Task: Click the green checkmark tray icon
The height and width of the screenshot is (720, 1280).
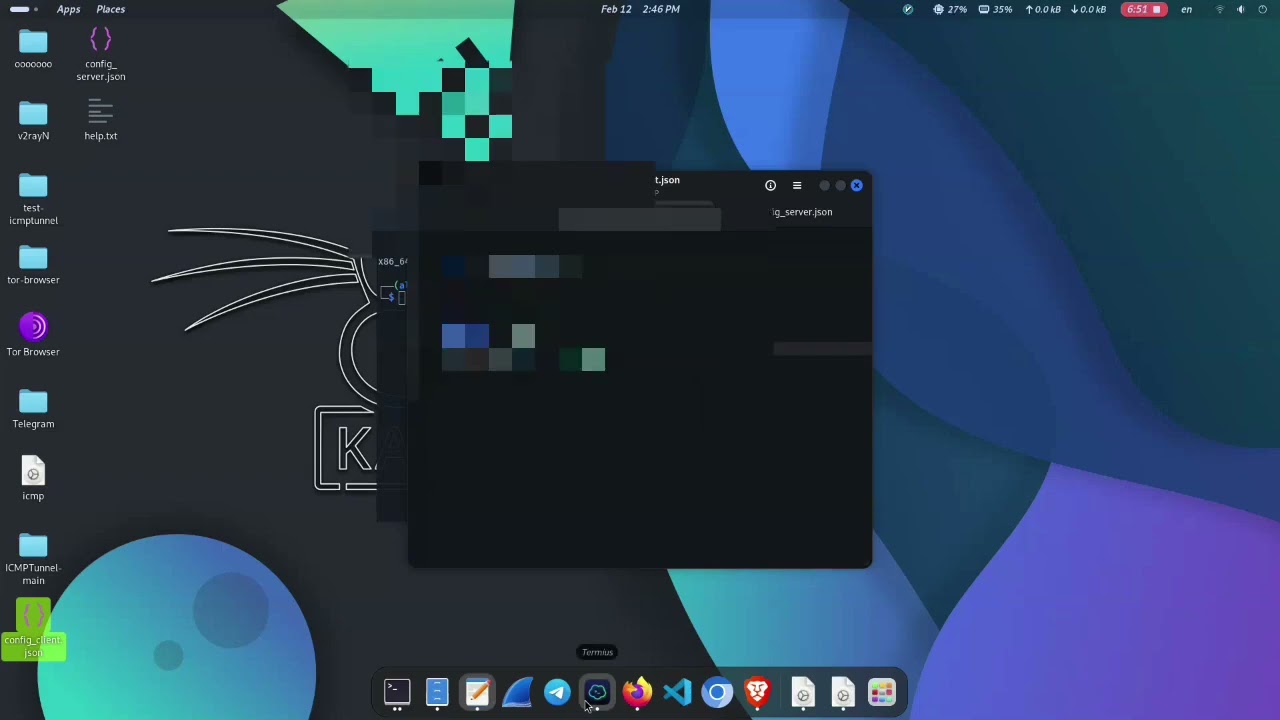Action: point(908,9)
